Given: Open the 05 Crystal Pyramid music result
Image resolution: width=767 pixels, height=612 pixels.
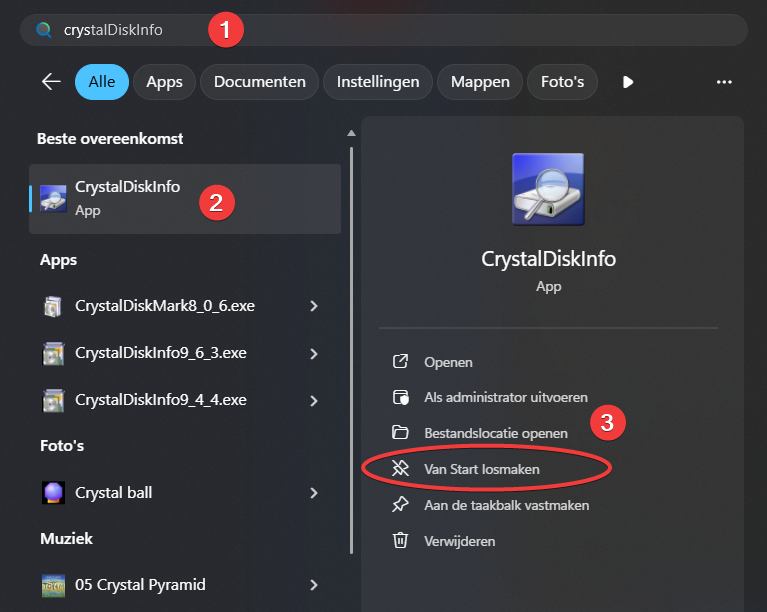Looking at the screenshot, I should (140, 584).
